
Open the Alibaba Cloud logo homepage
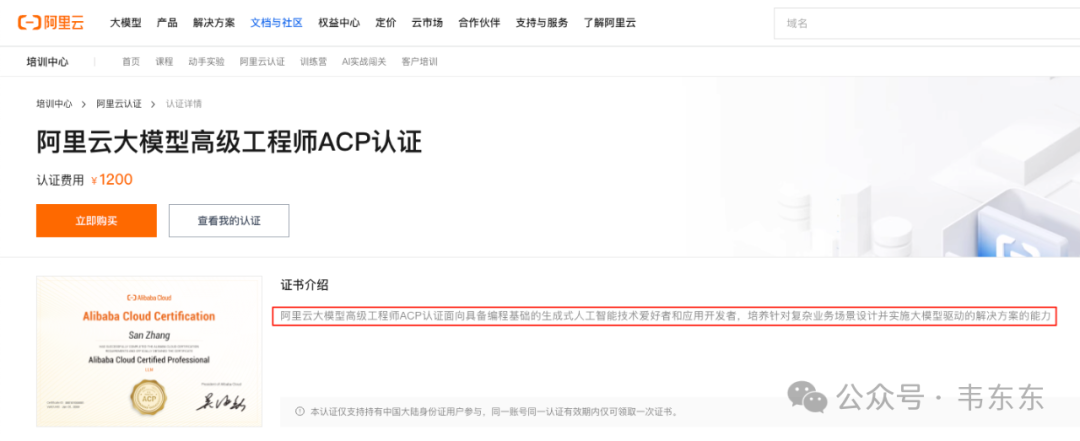click(50, 23)
